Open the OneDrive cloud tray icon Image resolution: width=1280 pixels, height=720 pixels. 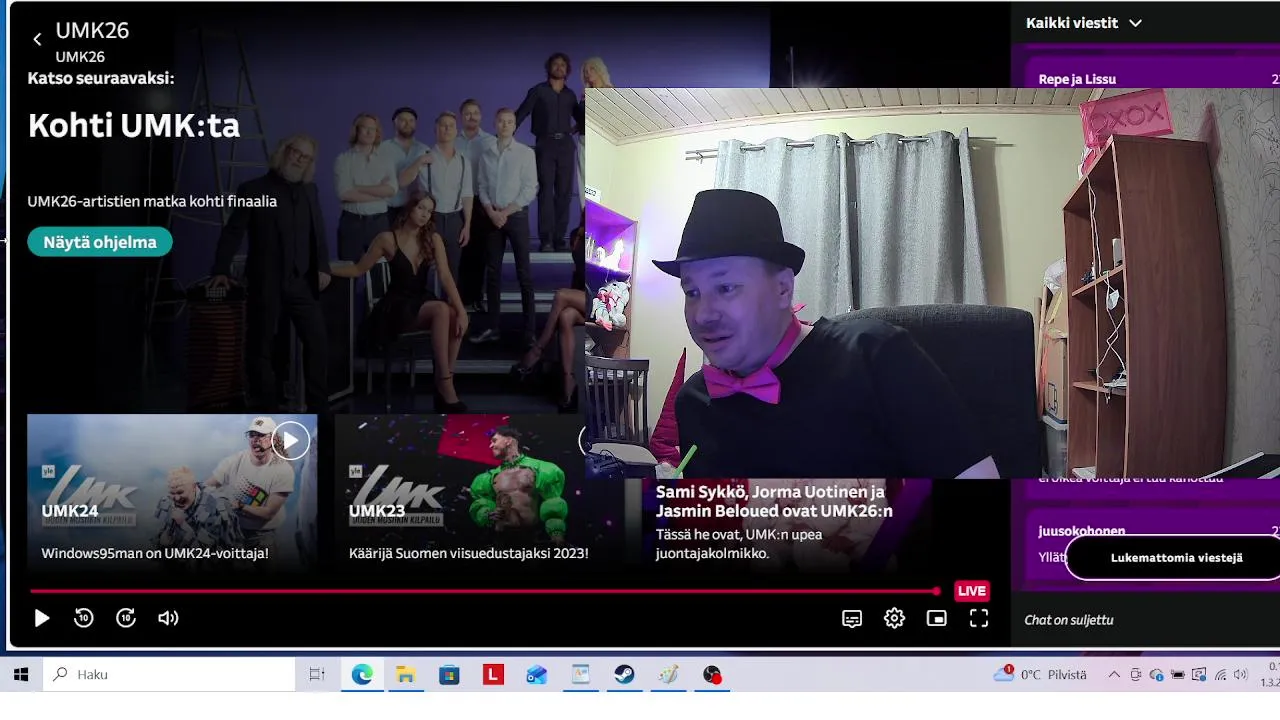1157,675
